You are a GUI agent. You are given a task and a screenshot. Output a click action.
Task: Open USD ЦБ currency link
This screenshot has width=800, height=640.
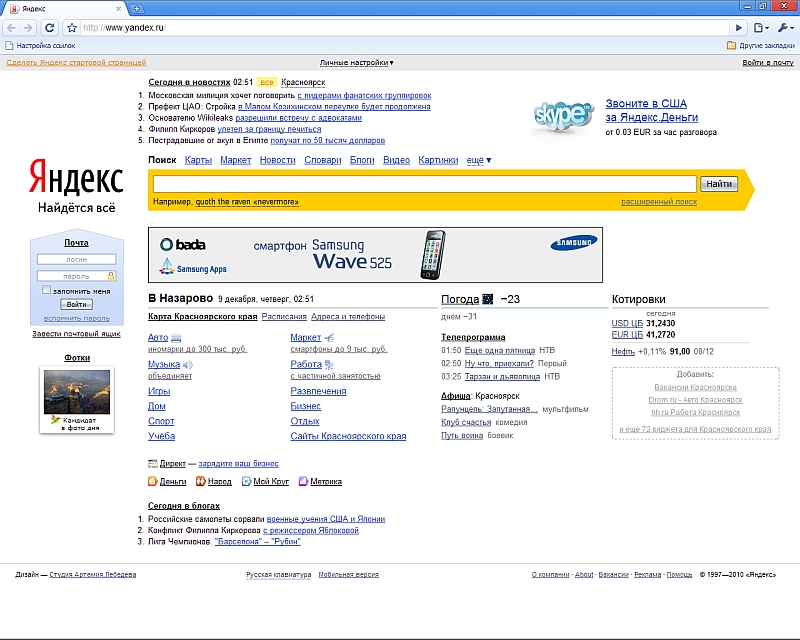tap(627, 323)
